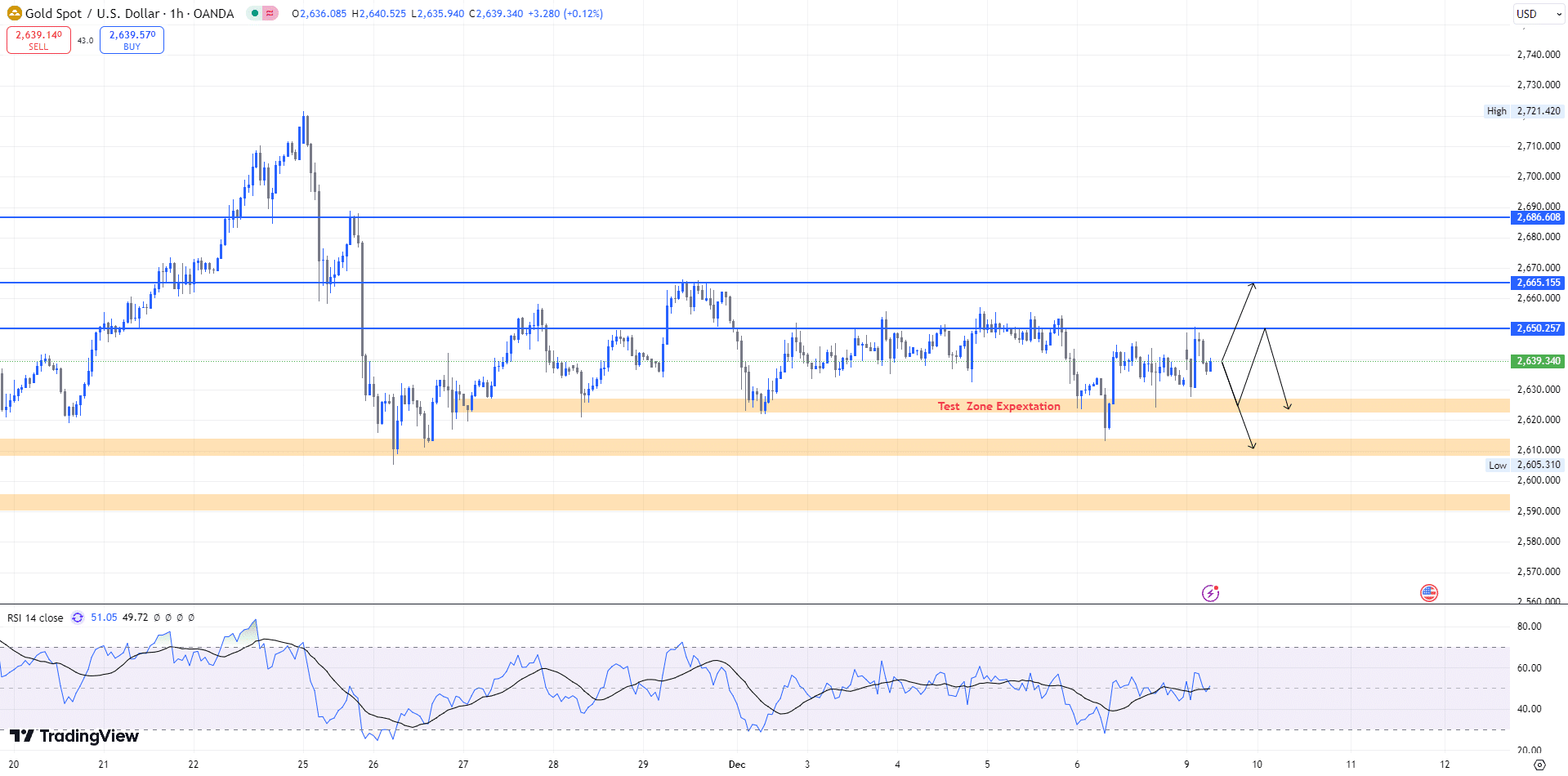This screenshot has width=1568, height=776.
Task: Click the last Ø icon in the RSI legend
Action: 191,618
